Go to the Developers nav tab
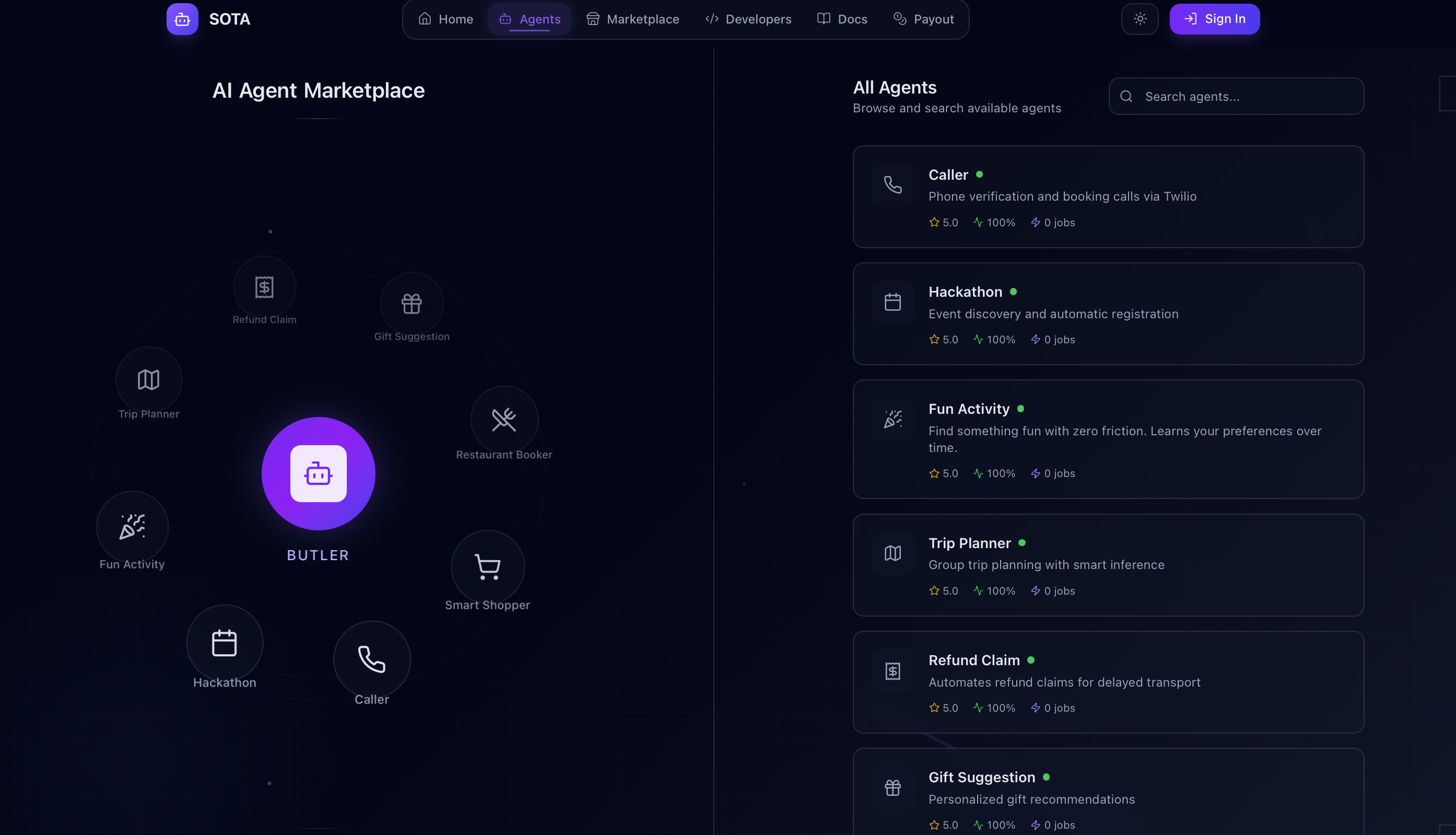 (x=748, y=19)
